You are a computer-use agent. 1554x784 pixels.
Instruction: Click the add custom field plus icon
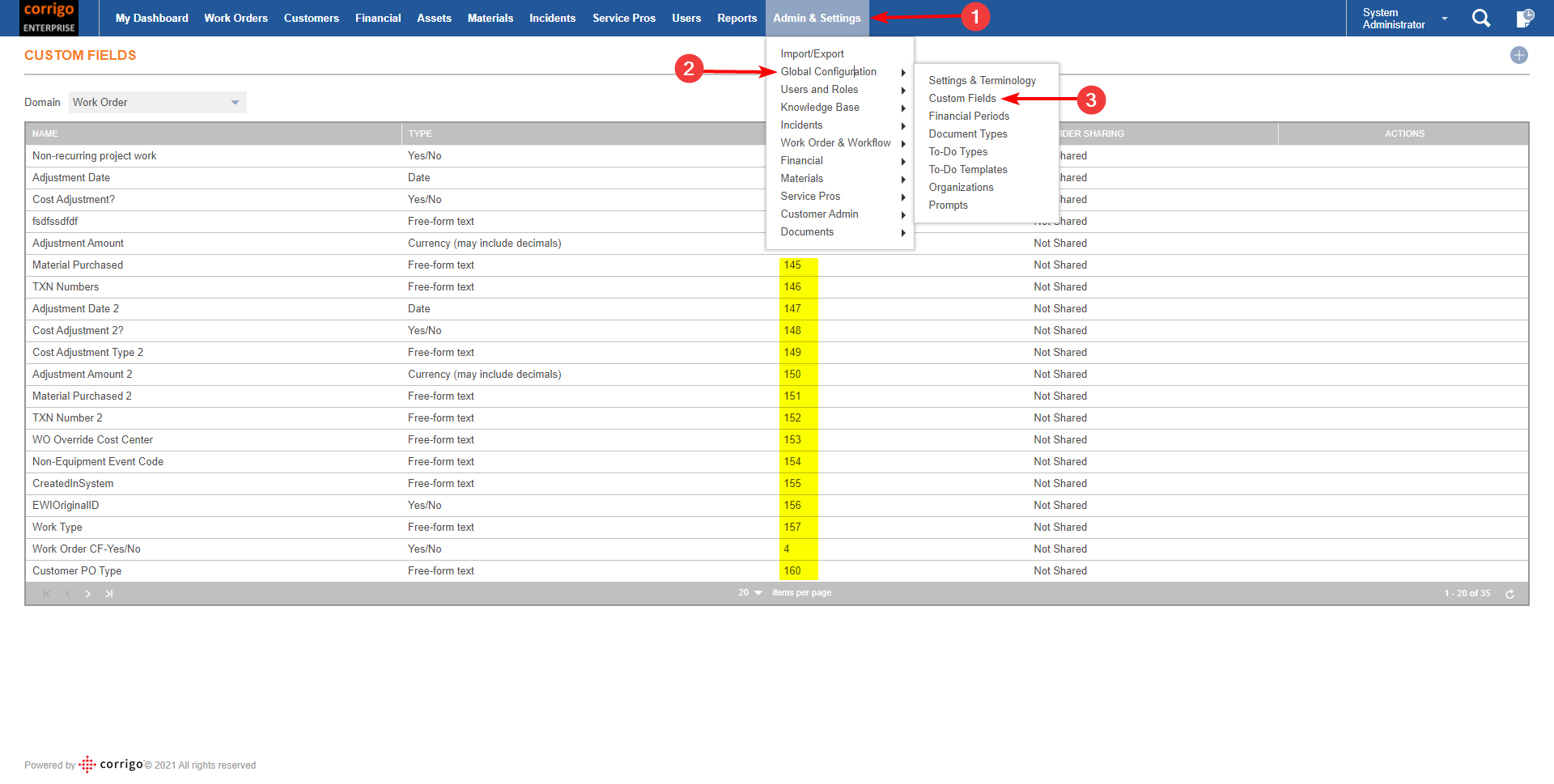[1518, 55]
